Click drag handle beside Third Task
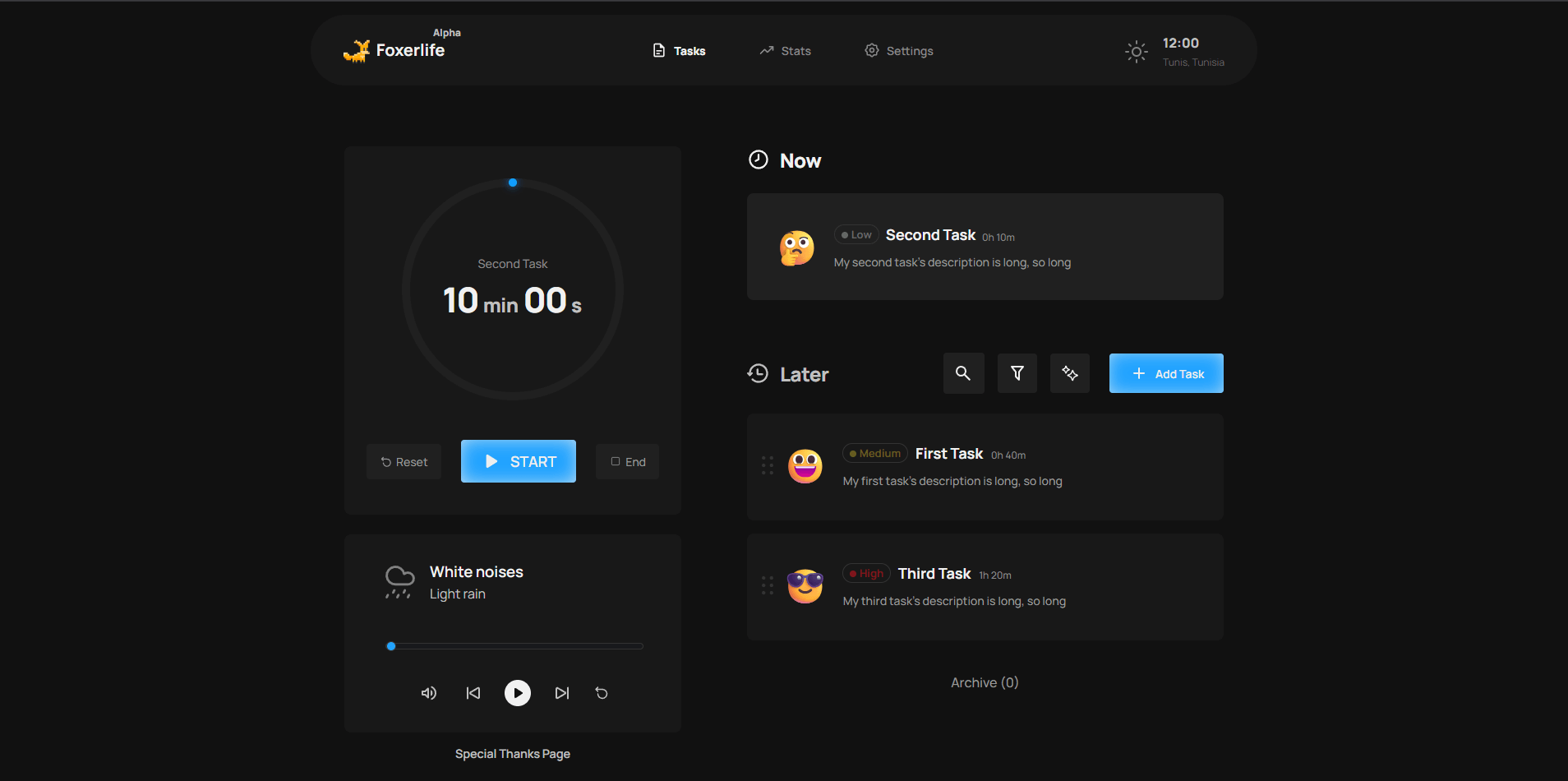 pyautogui.click(x=768, y=585)
